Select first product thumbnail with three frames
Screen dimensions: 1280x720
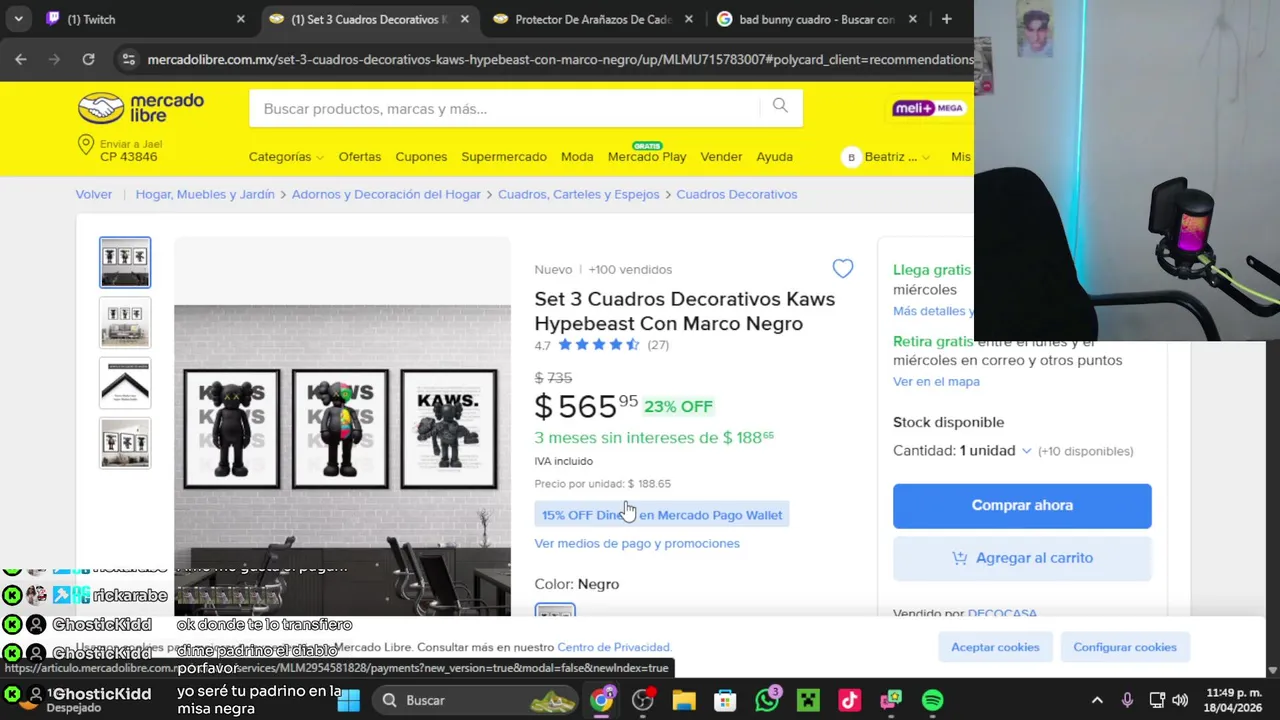coord(125,262)
